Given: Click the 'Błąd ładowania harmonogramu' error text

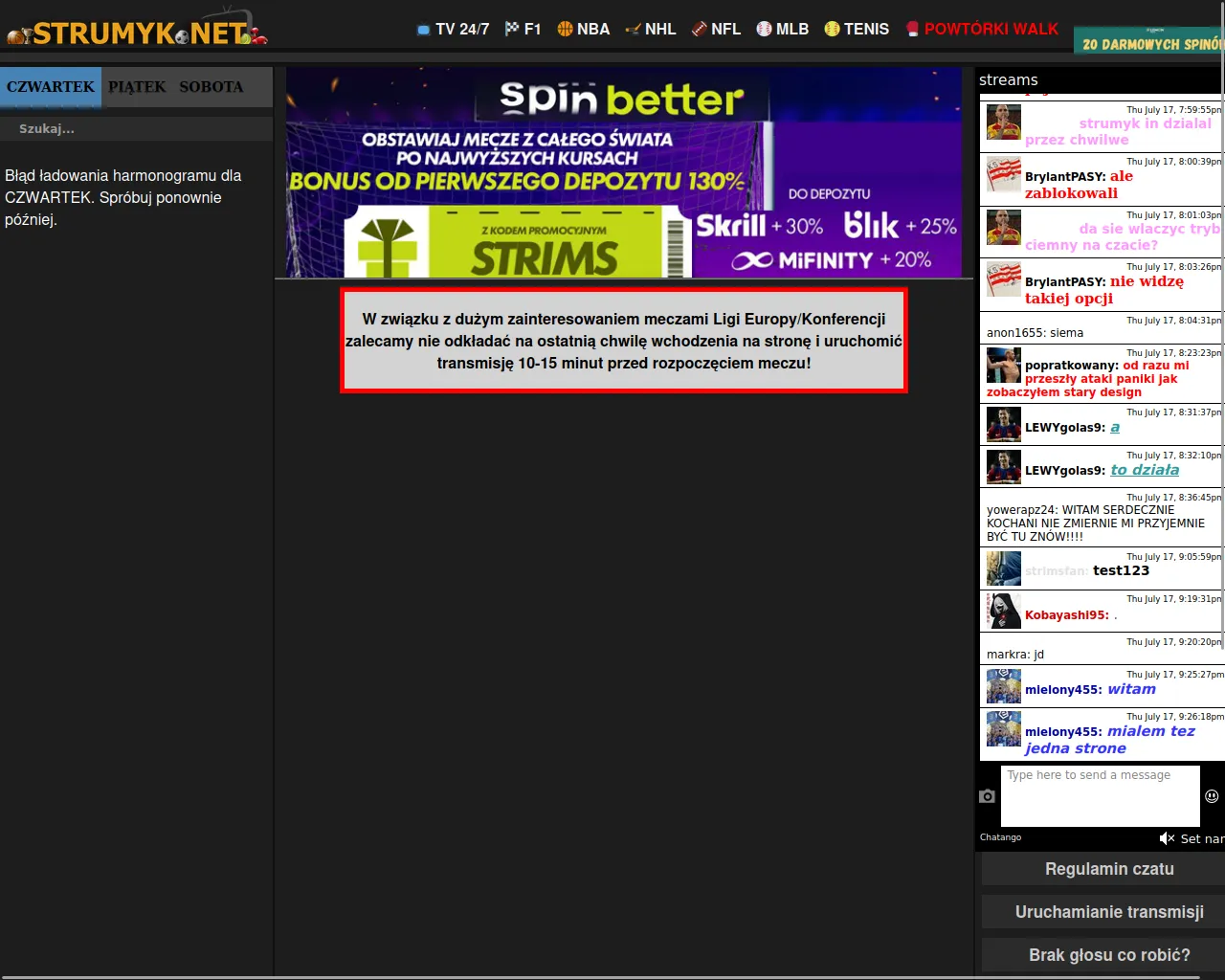Looking at the screenshot, I should (x=123, y=197).
